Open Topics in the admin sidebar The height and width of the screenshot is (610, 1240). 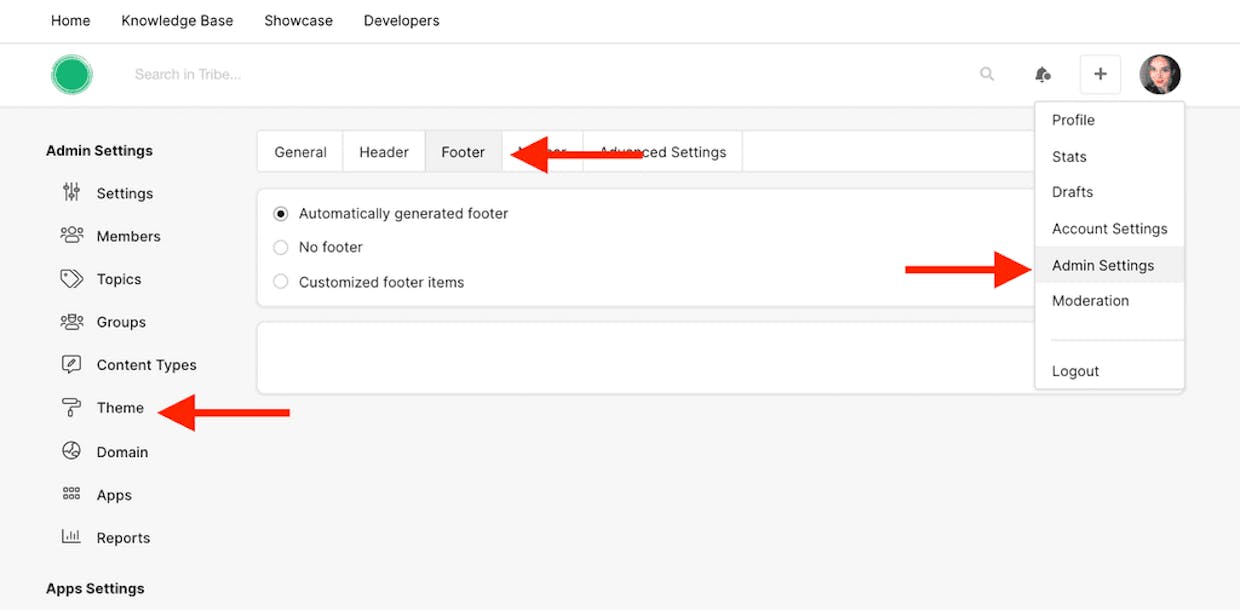point(119,279)
